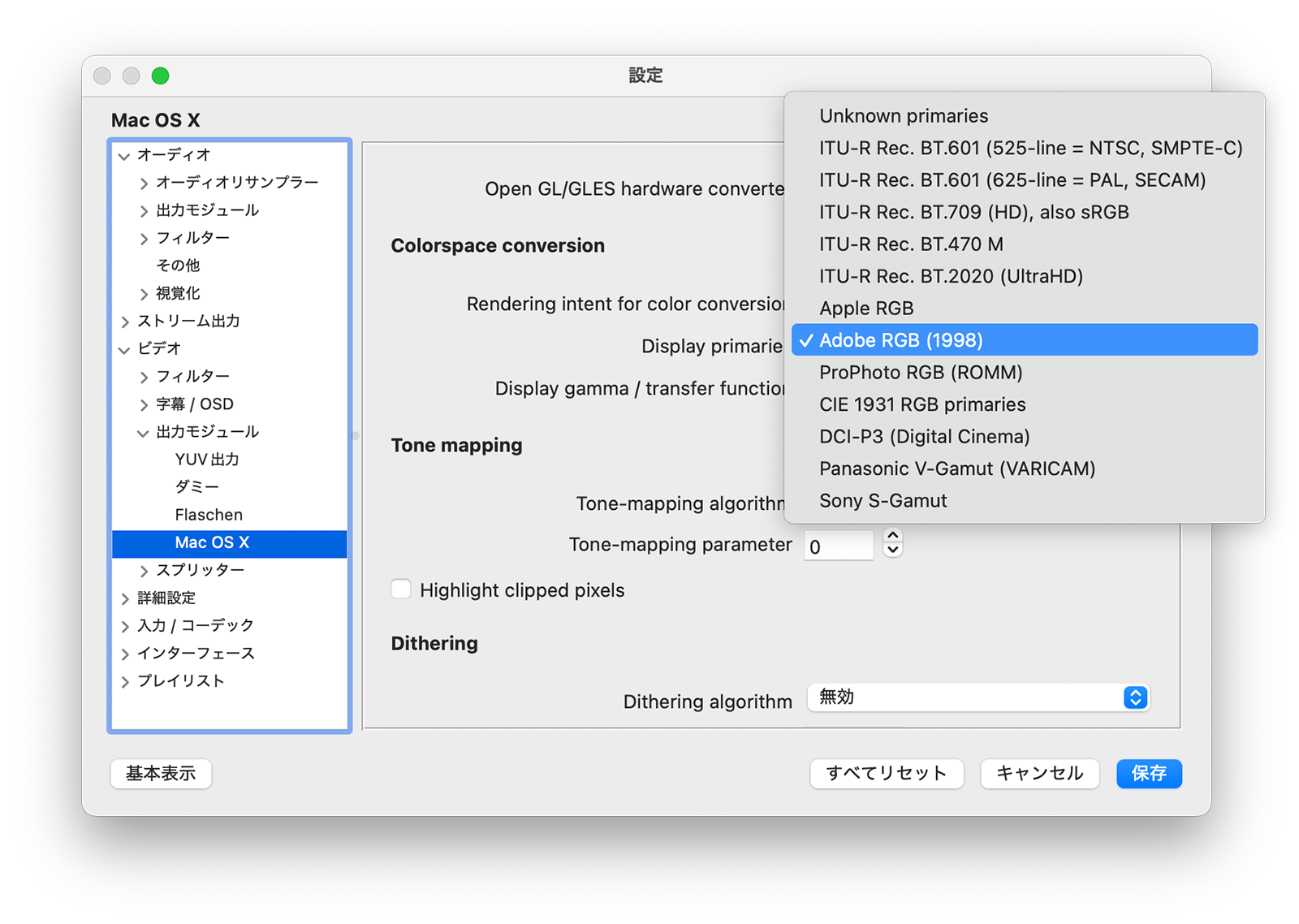Select ITU-R Rec. BT.2020 (UltraHD) option
Screen dimensions: 1299x924
tap(951, 277)
